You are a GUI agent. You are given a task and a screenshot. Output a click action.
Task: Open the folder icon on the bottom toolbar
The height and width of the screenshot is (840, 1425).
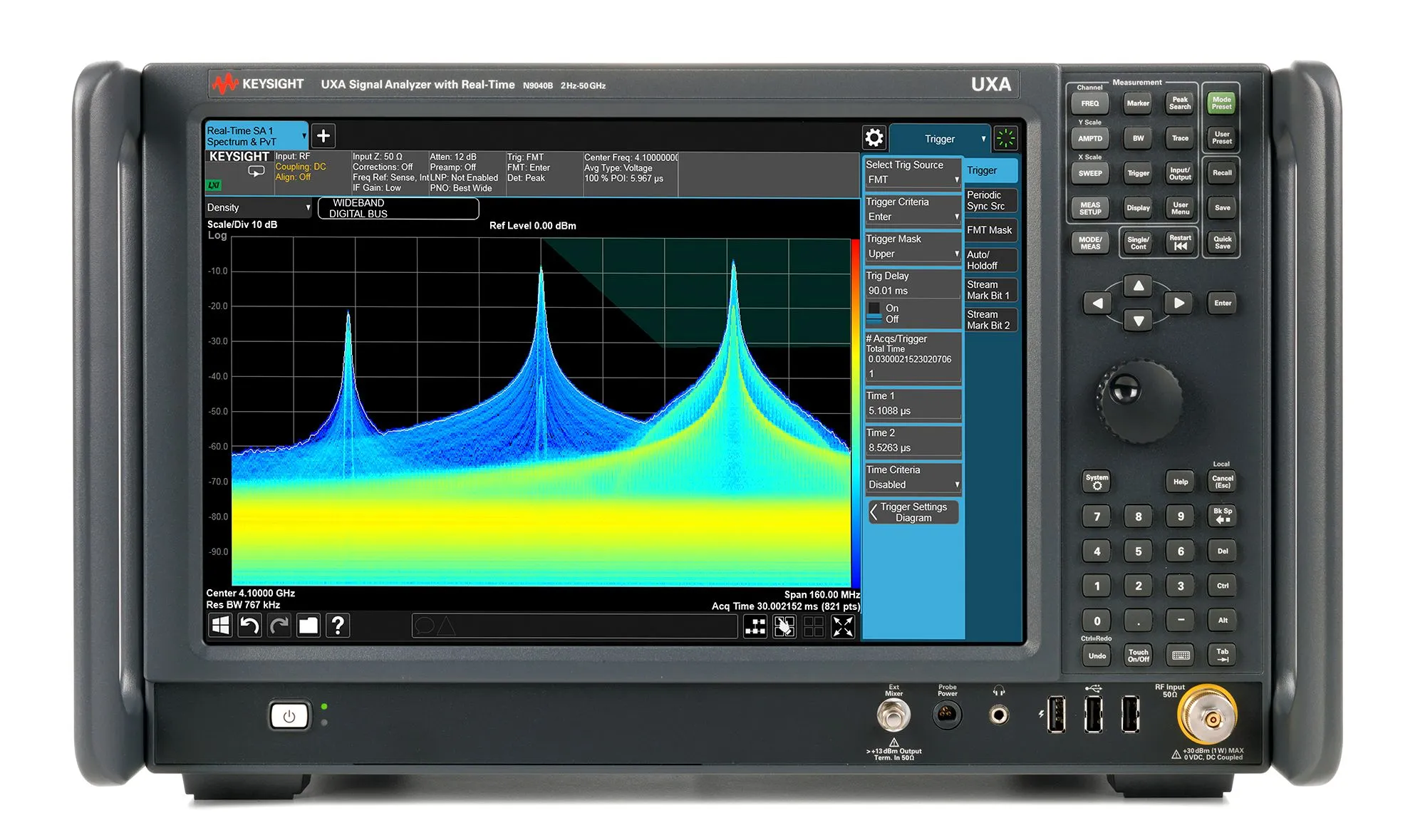point(309,626)
